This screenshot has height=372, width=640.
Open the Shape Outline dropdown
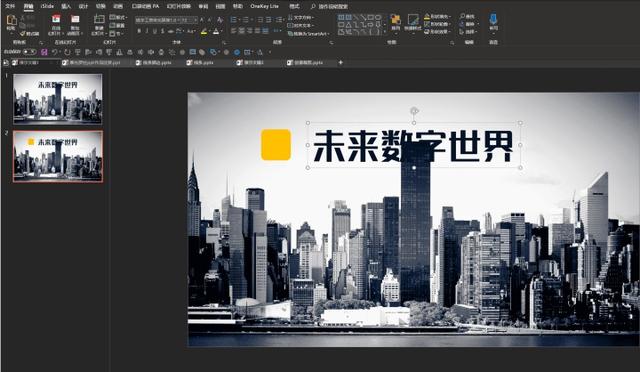[438, 24]
